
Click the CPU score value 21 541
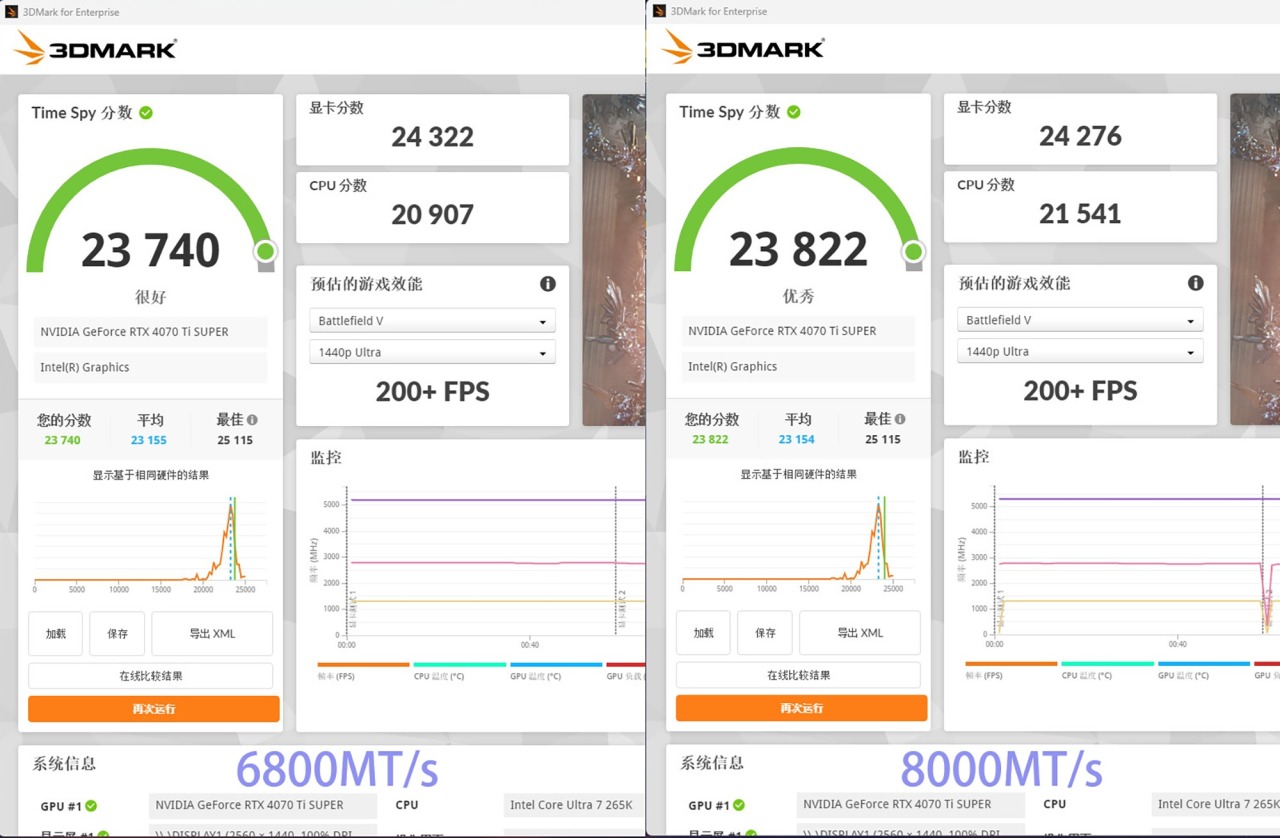(x=1081, y=213)
